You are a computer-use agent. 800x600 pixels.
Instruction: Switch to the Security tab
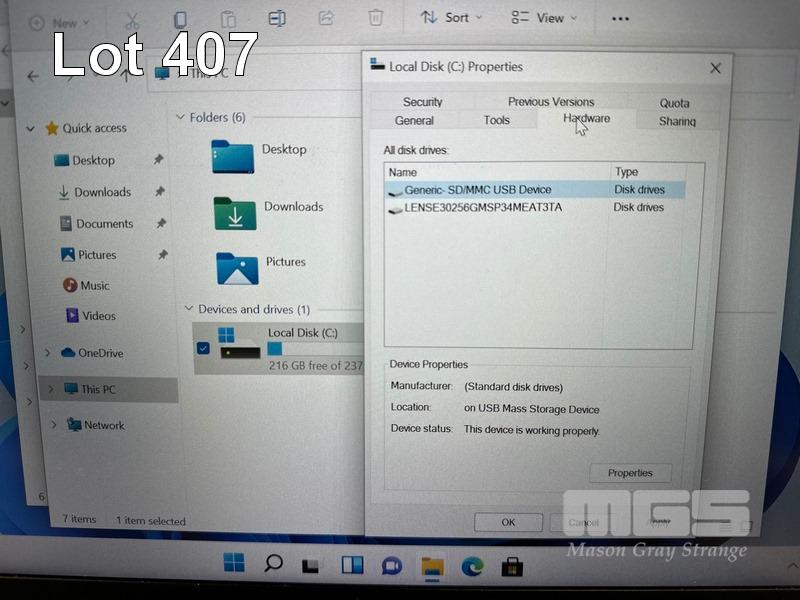[422, 102]
